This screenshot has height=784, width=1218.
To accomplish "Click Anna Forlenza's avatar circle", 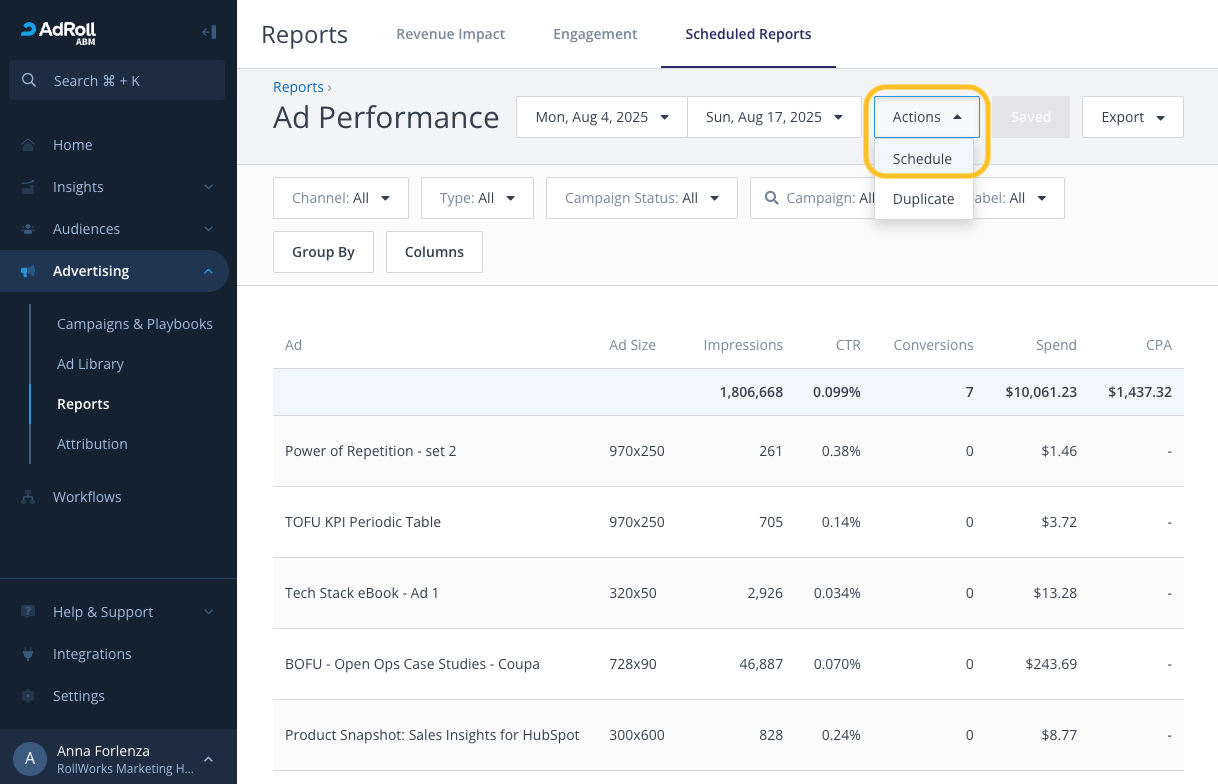I will tap(30, 759).
